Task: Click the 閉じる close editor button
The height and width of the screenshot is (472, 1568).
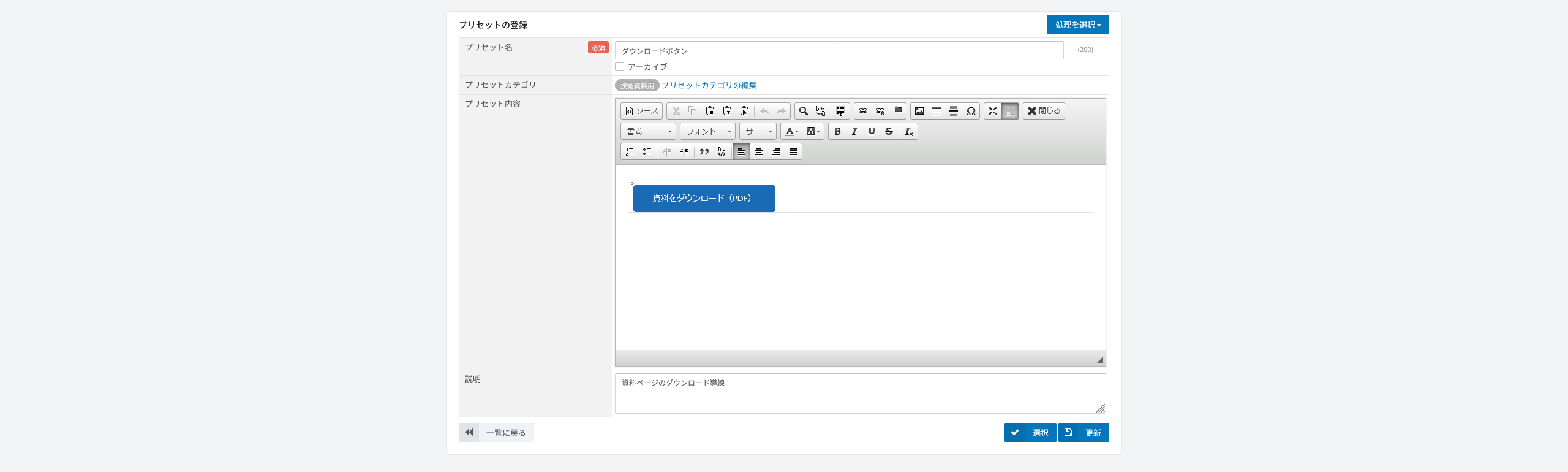Action: click(1044, 111)
